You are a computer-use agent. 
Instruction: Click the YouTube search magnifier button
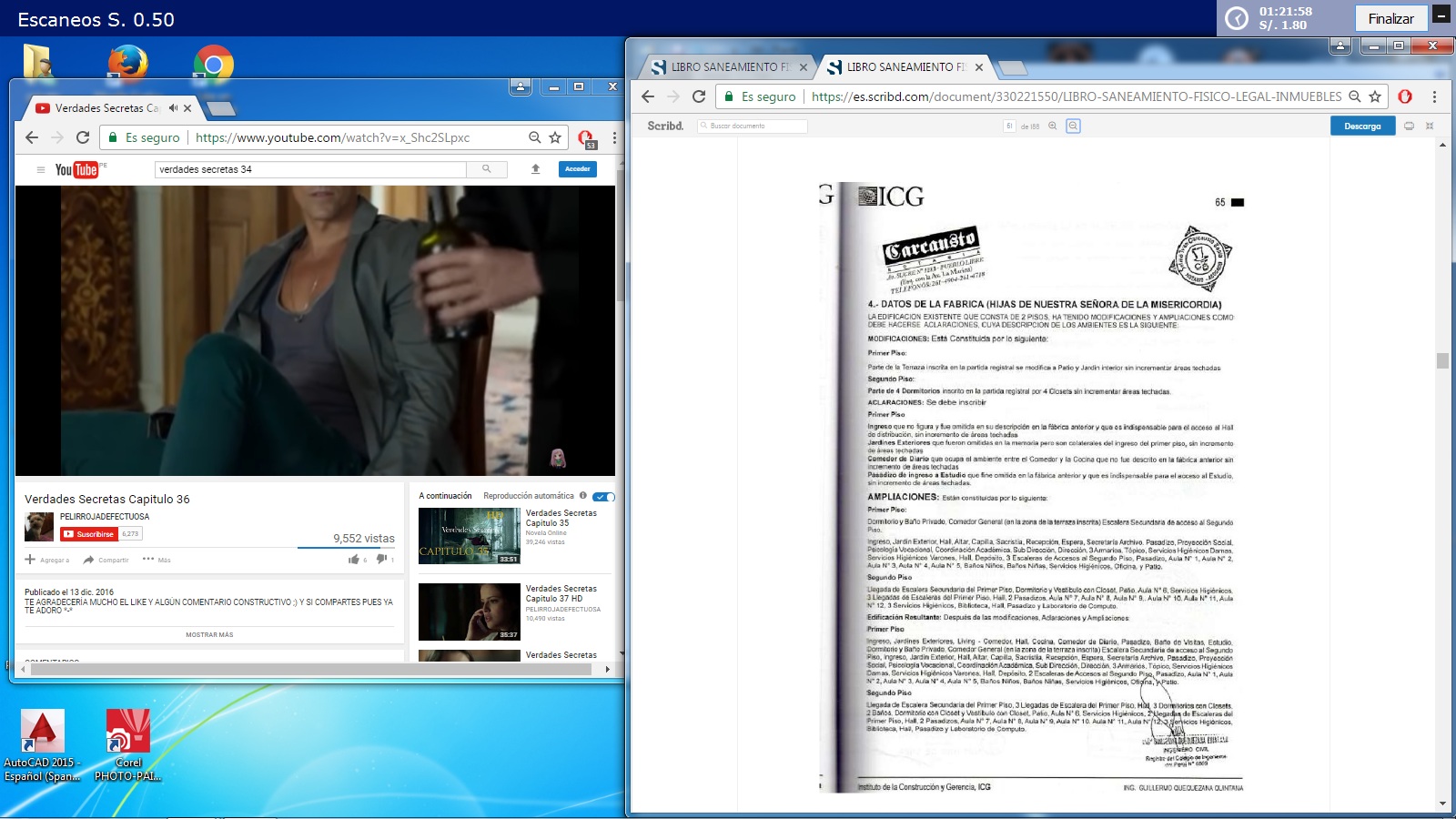click(487, 169)
